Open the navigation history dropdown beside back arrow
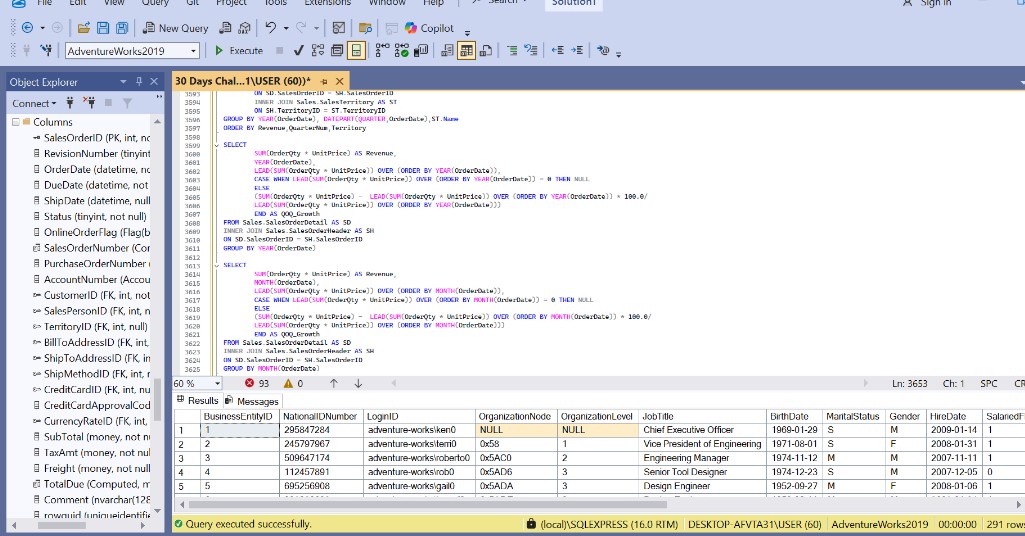Image resolution: width=1025 pixels, height=536 pixels. (x=42, y=28)
